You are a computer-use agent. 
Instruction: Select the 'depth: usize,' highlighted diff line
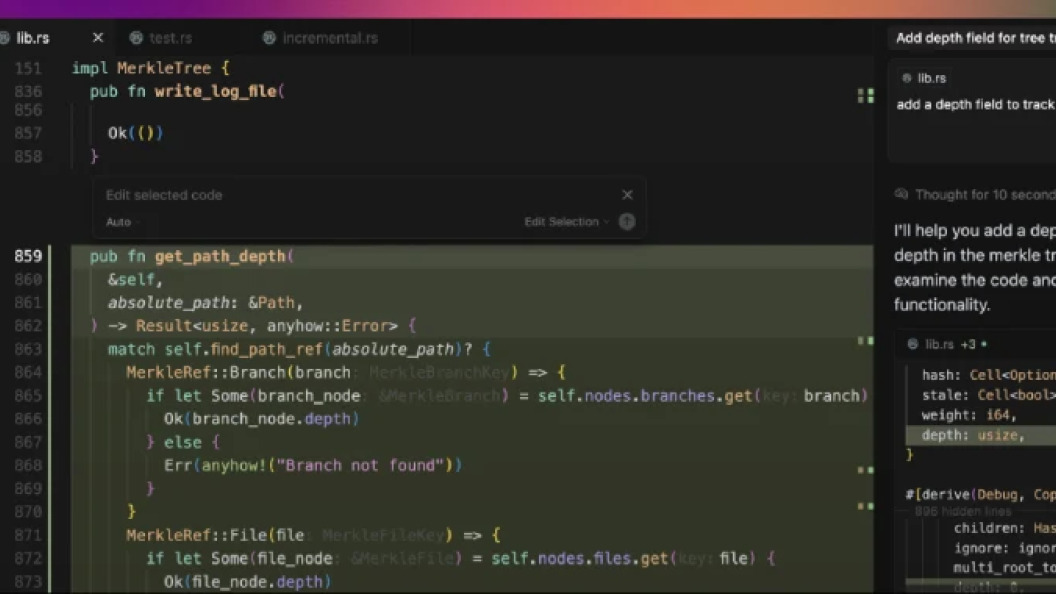981,435
